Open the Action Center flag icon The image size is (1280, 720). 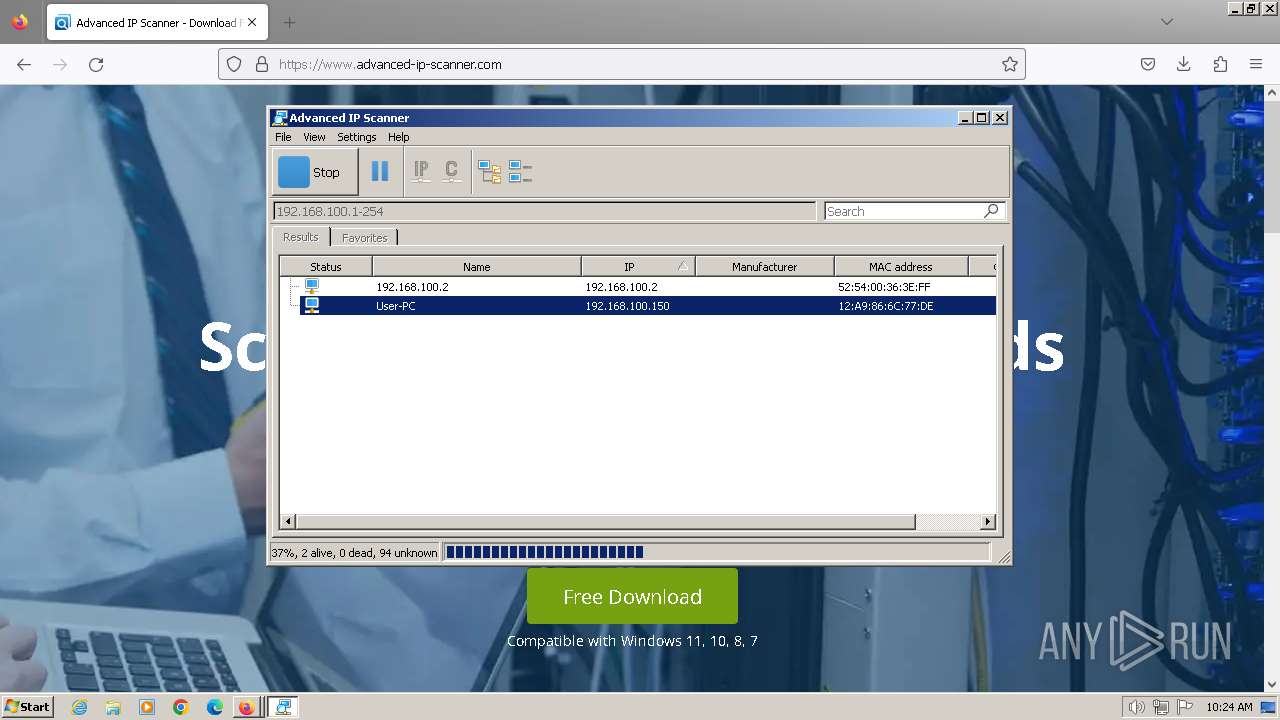pos(1185,707)
